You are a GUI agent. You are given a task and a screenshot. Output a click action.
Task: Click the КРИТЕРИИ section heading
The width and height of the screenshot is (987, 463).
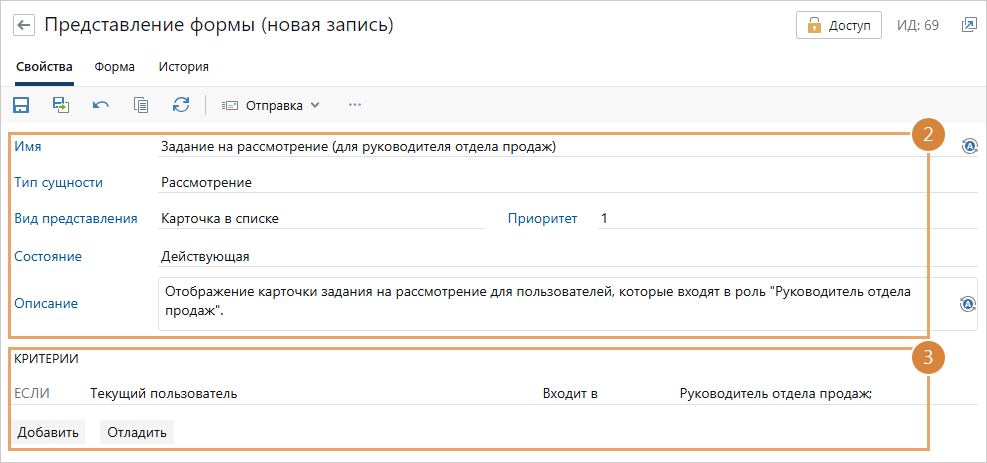(46, 359)
